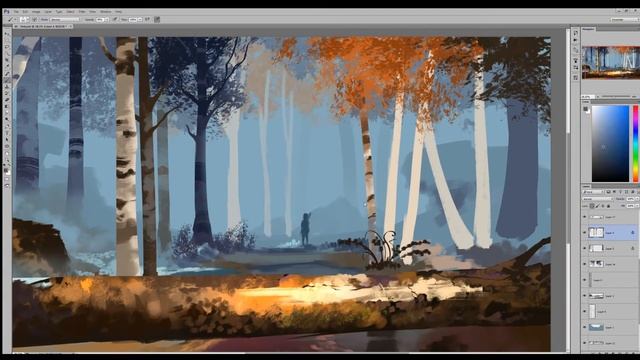Filter for shape layers in Layers panel
This screenshot has width=640, height=360.
pos(627,191)
